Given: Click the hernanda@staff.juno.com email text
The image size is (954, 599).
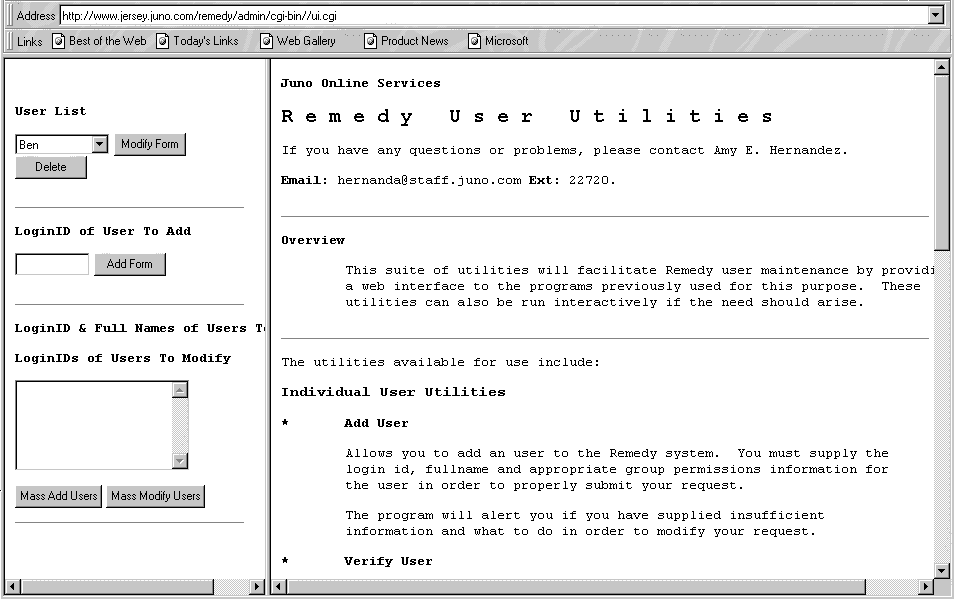Looking at the screenshot, I should [x=429, y=181].
